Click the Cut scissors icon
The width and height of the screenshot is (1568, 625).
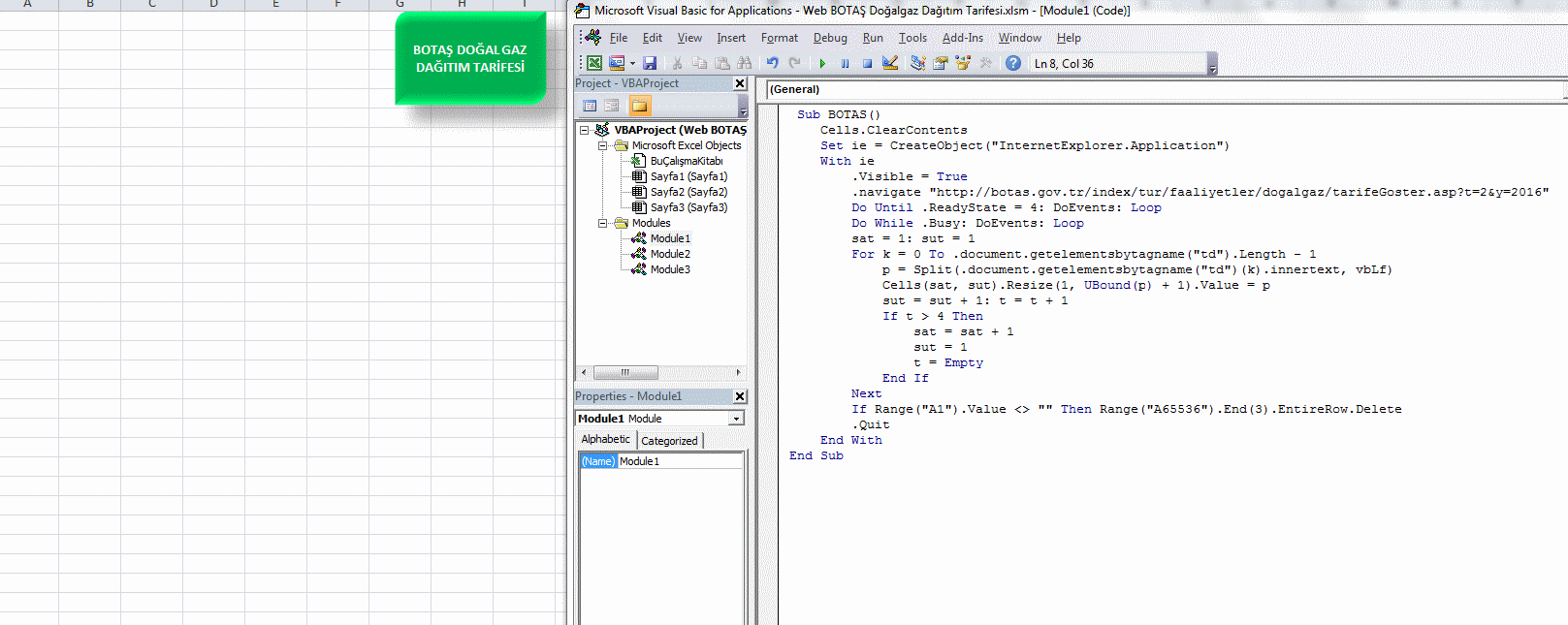[x=677, y=63]
